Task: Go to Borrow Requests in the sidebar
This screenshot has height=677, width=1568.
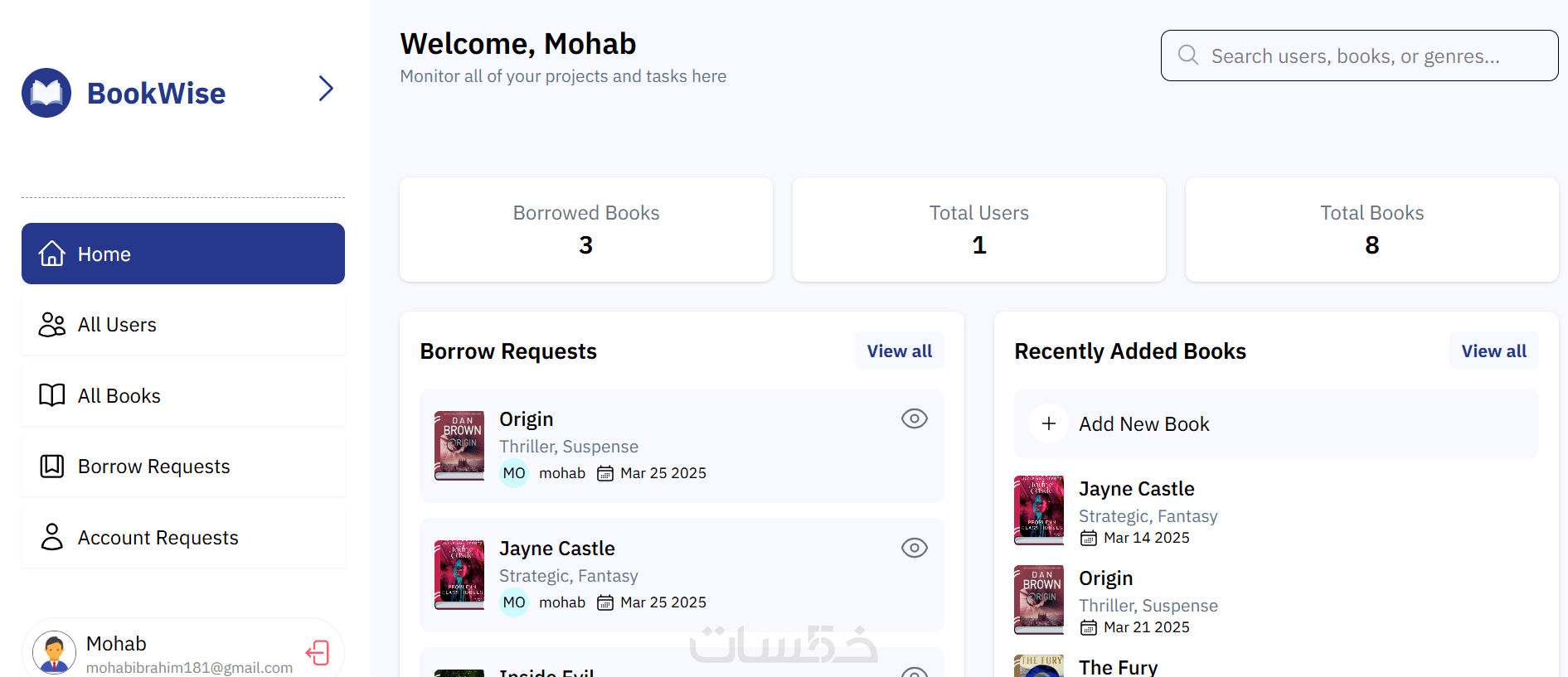Action: pyautogui.click(x=183, y=467)
